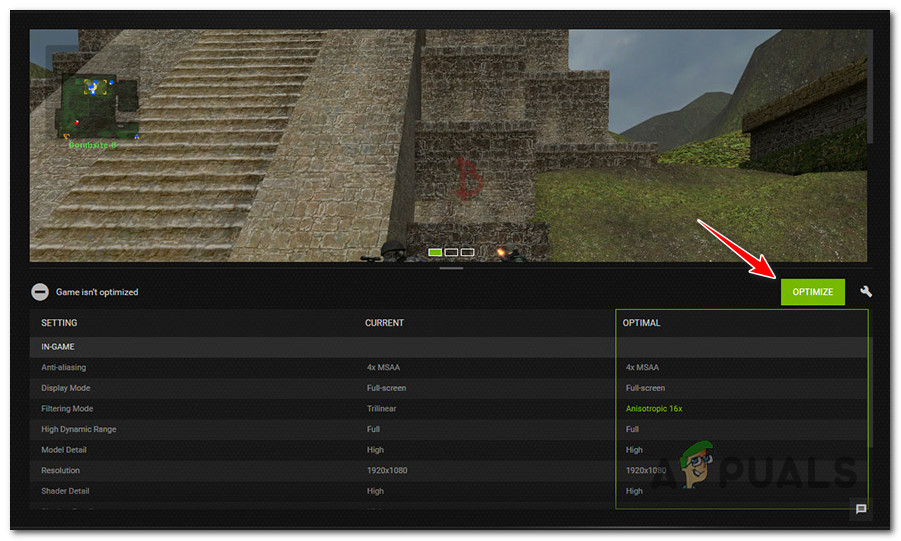901x541 pixels.
Task: Click the optimal Anisotropic 16x value
Action: pyautogui.click(x=654, y=409)
